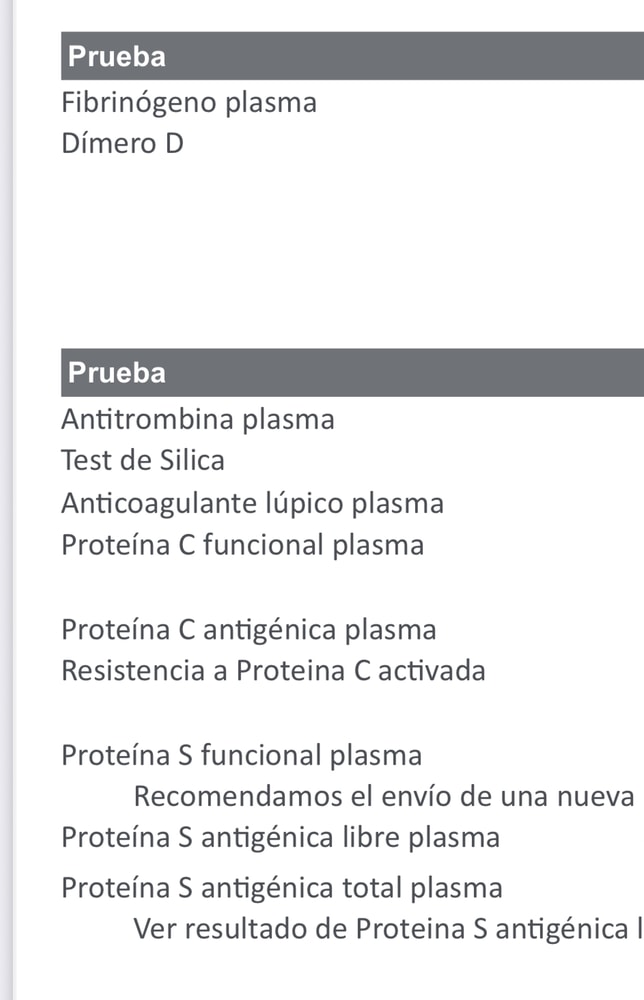Click Resistencia a Proteina C activada

pyautogui.click(x=273, y=671)
